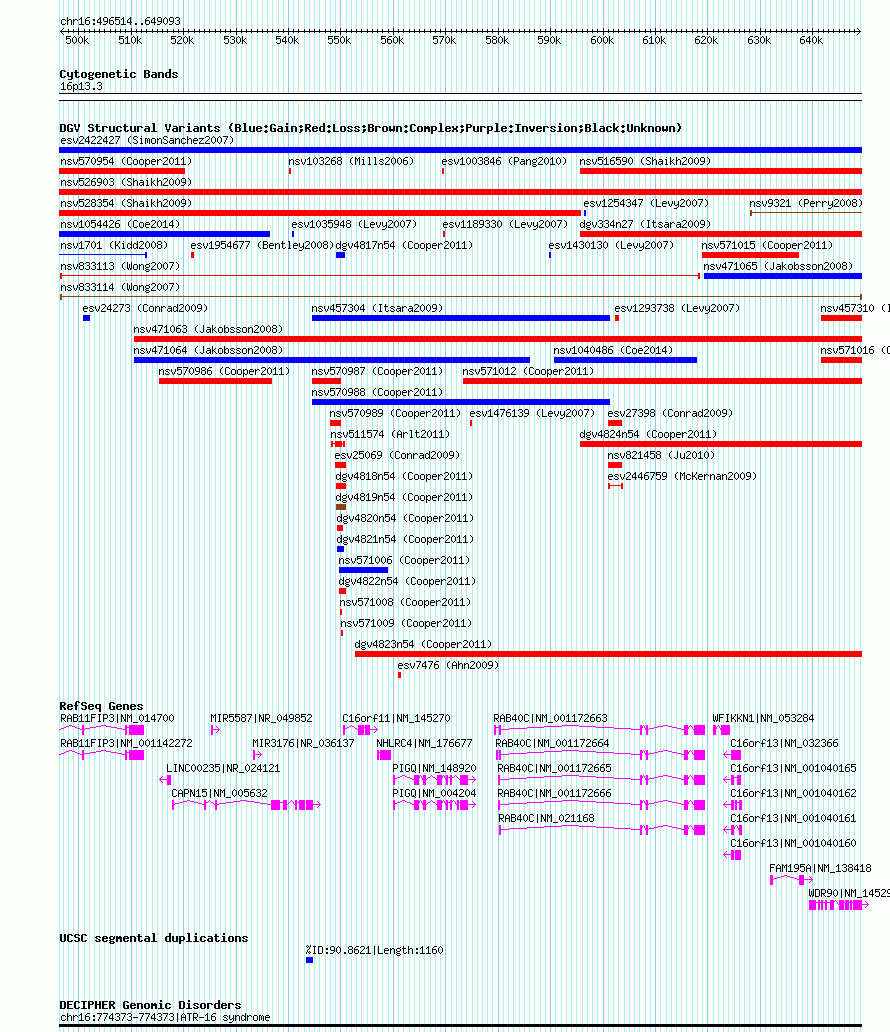This screenshot has height=1032, width=890.
Task: Select dgv4824n54 (Cooper2011) label
Action: point(648,435)
